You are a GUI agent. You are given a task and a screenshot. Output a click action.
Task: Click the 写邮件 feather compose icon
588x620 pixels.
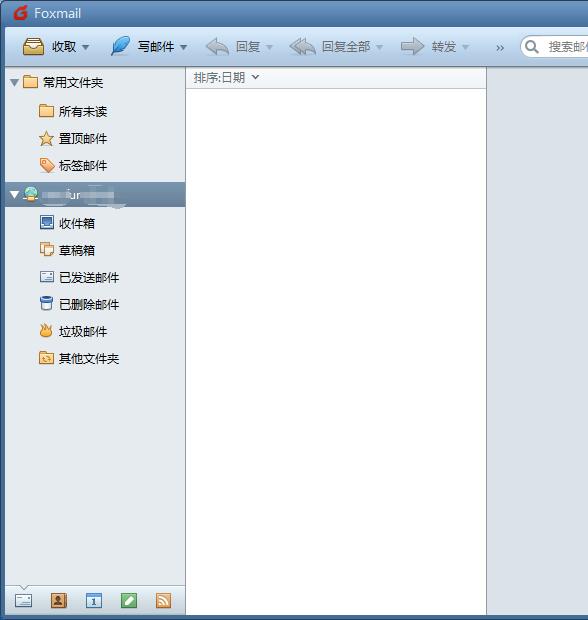pos(120,46)
